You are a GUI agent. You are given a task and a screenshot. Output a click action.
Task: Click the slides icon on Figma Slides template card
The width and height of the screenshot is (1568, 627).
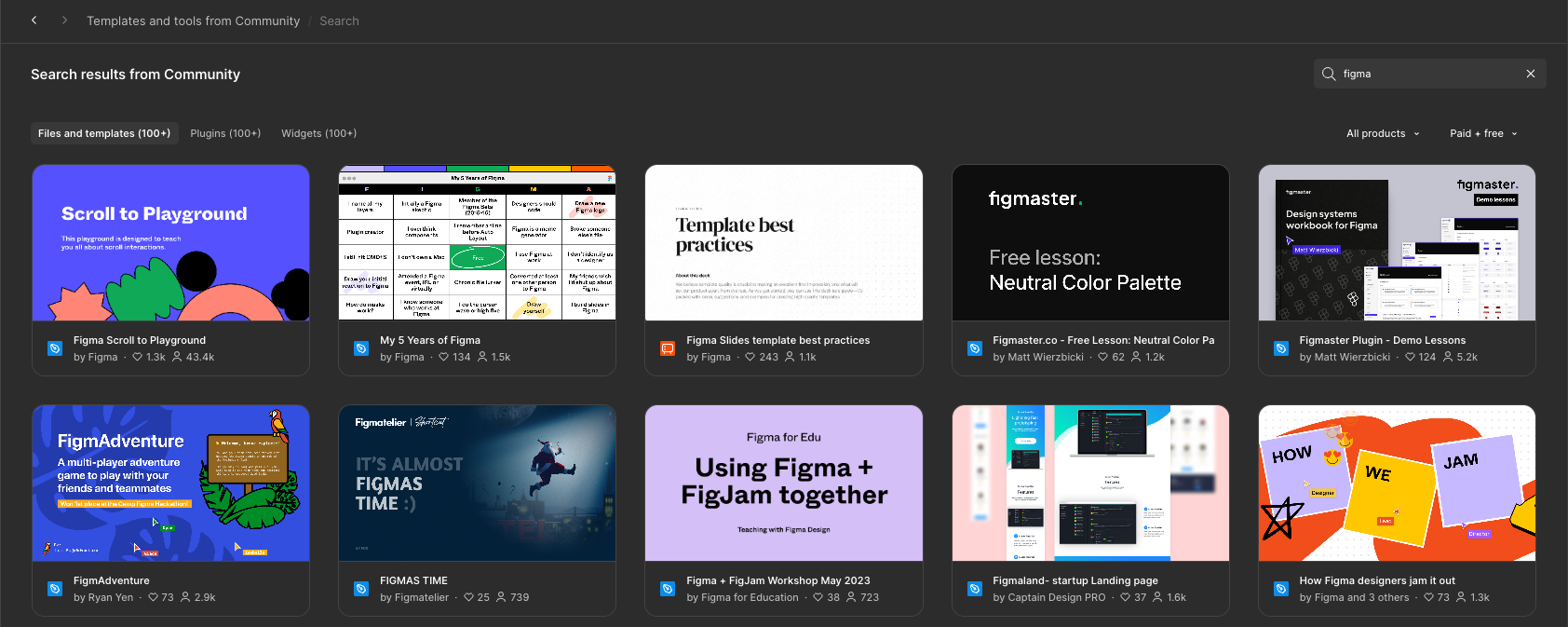[x=668, y=348]
